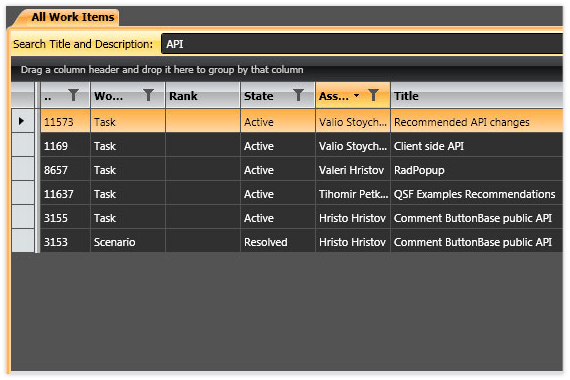The height and width of the screenshot is (380, 570).
Task: Click Task type cell in row 3155
Action: click(128, 217)
